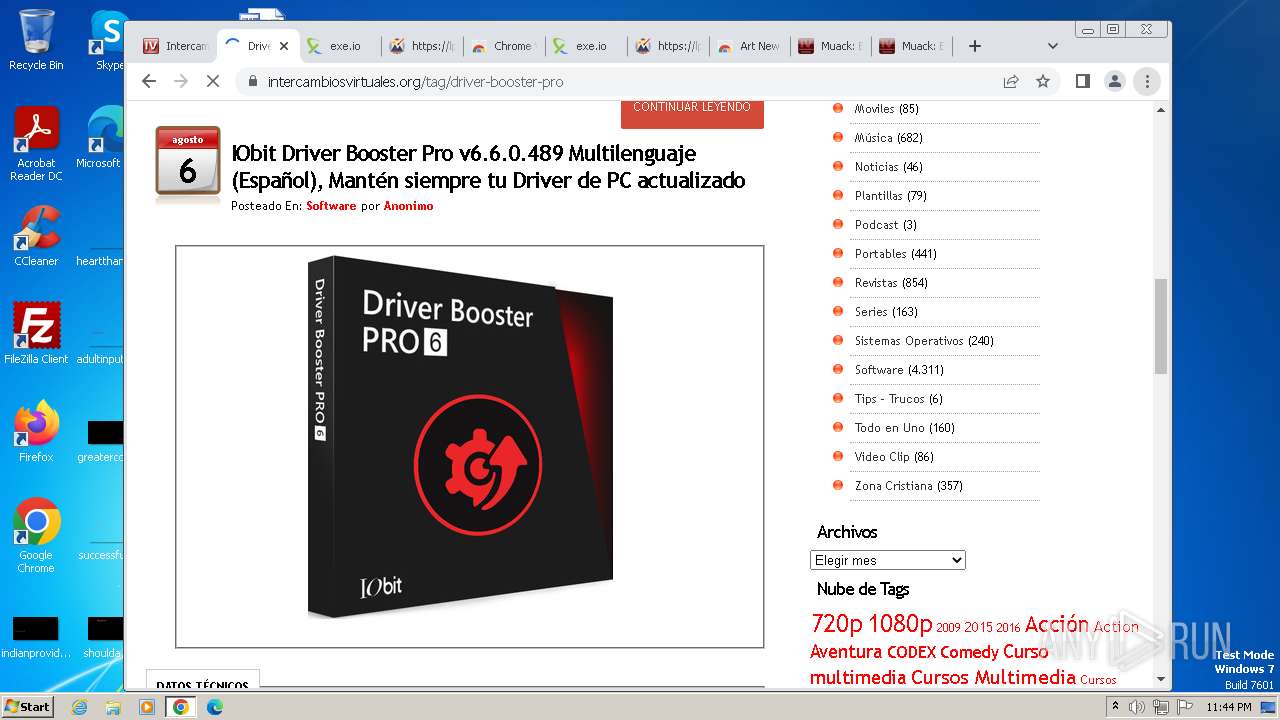Screen dimensions: 1280x720
Task: Open Chrome's three-dot menu
Action: 1147,81
